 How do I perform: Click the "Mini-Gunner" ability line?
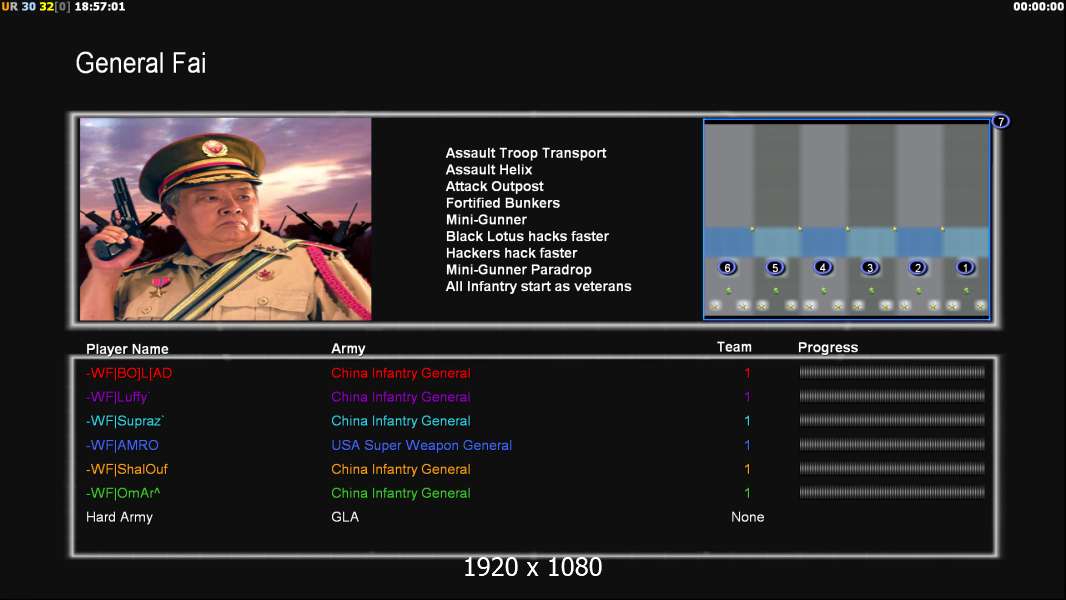(486, 219)
